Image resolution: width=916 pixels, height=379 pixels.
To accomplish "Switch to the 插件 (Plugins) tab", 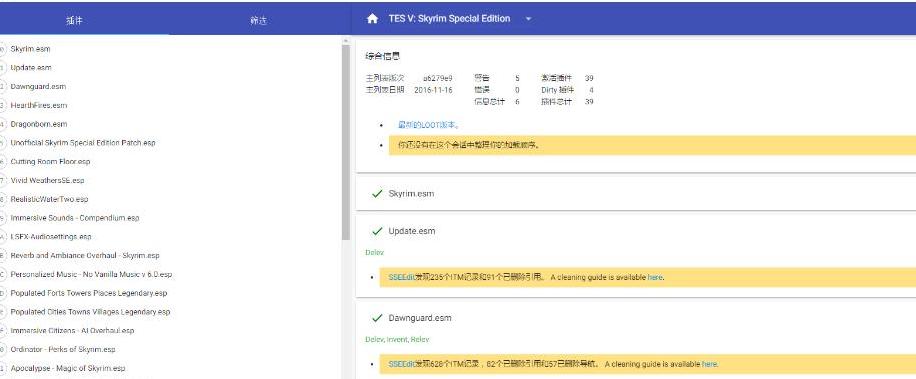I will point(74,20).
